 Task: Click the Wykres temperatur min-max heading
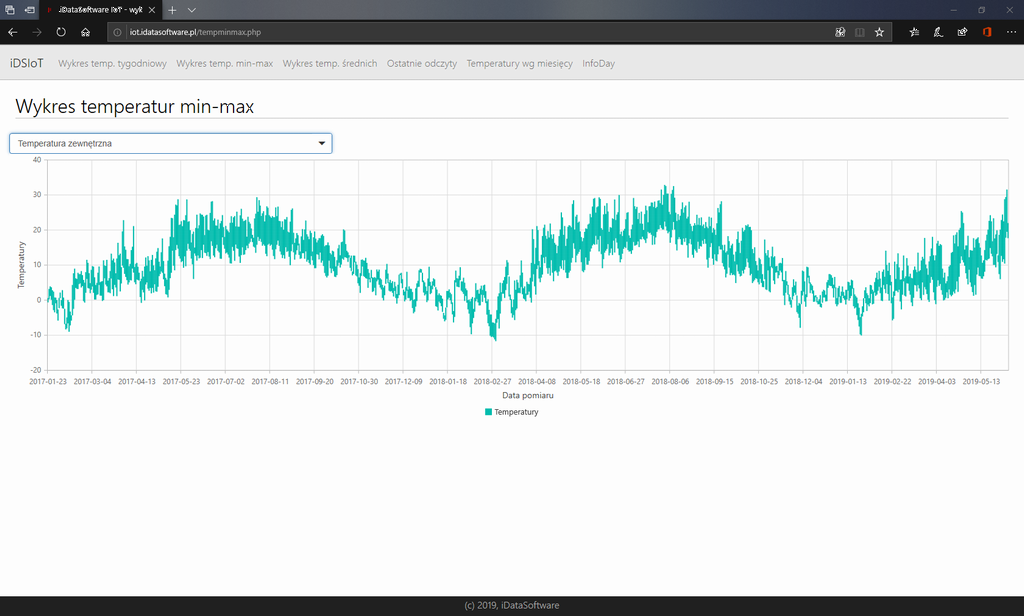coord(135,106)
